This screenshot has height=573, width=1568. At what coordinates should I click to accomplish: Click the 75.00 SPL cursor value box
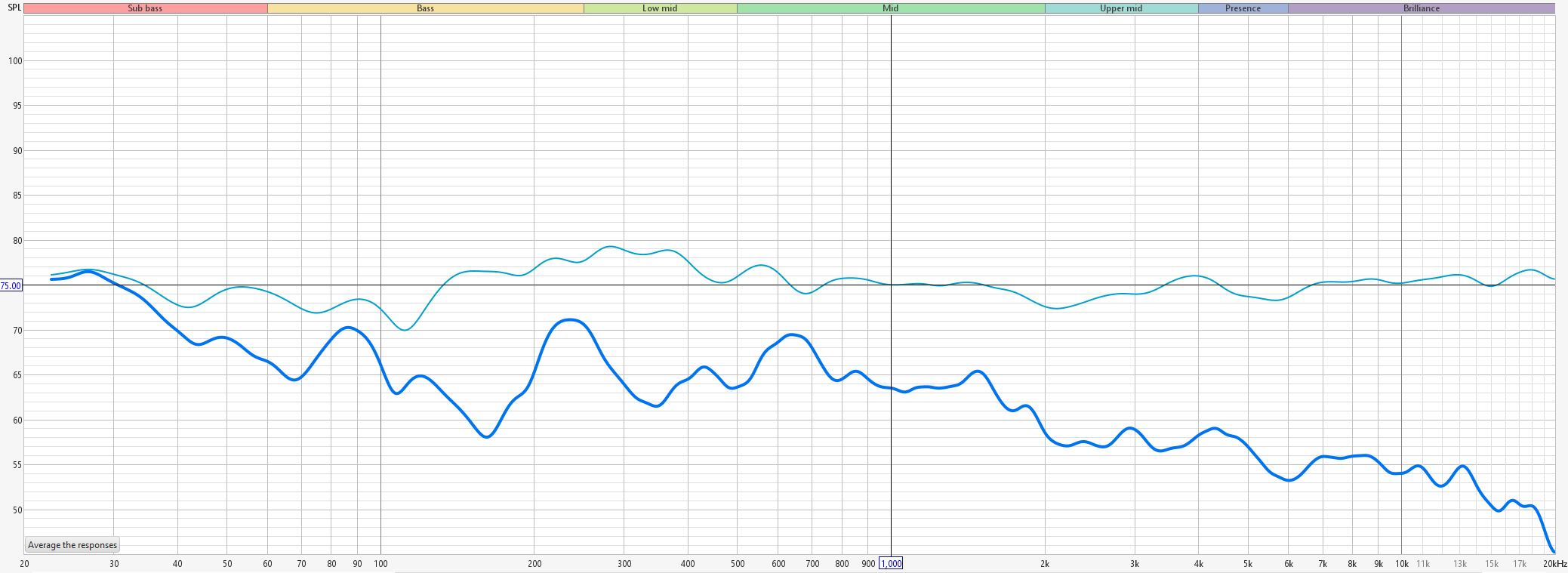(x=11, y=286)
